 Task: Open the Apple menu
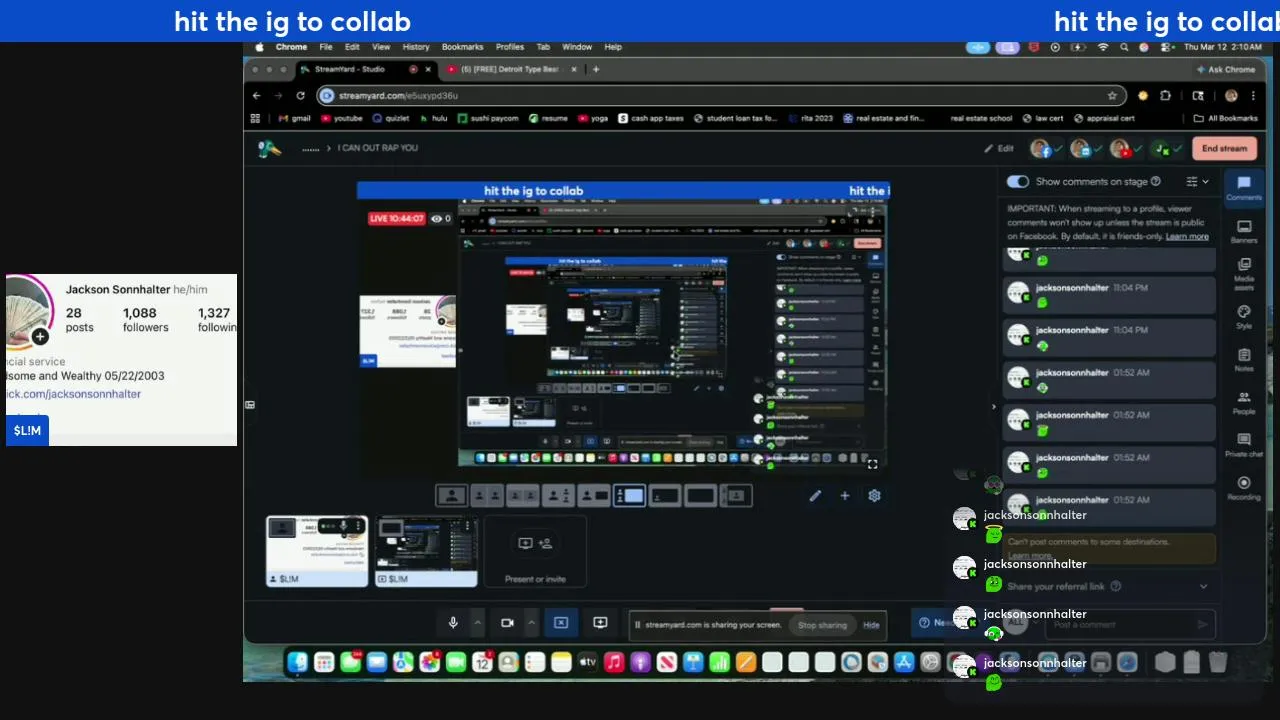click(260, 47)
